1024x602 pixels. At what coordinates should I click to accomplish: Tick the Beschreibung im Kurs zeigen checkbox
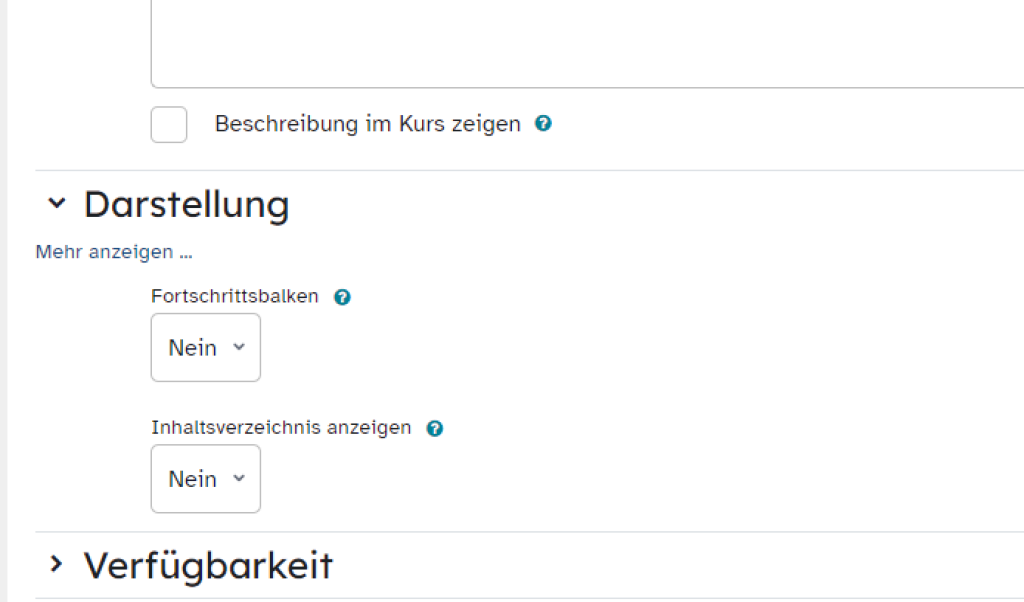point(169,125)
